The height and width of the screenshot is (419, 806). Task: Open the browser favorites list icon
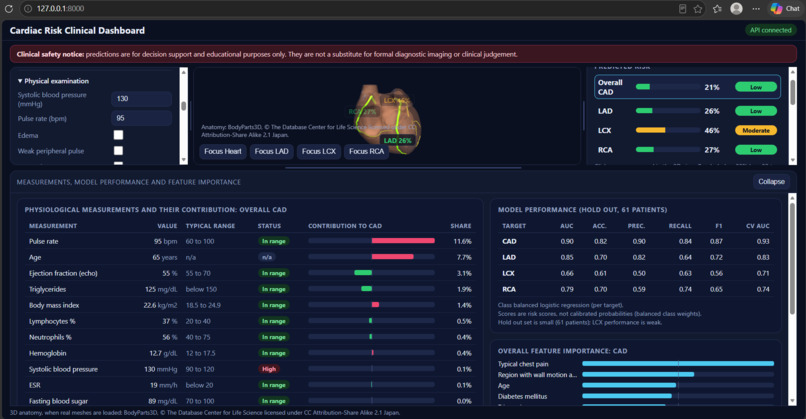(x=717, y=9)
